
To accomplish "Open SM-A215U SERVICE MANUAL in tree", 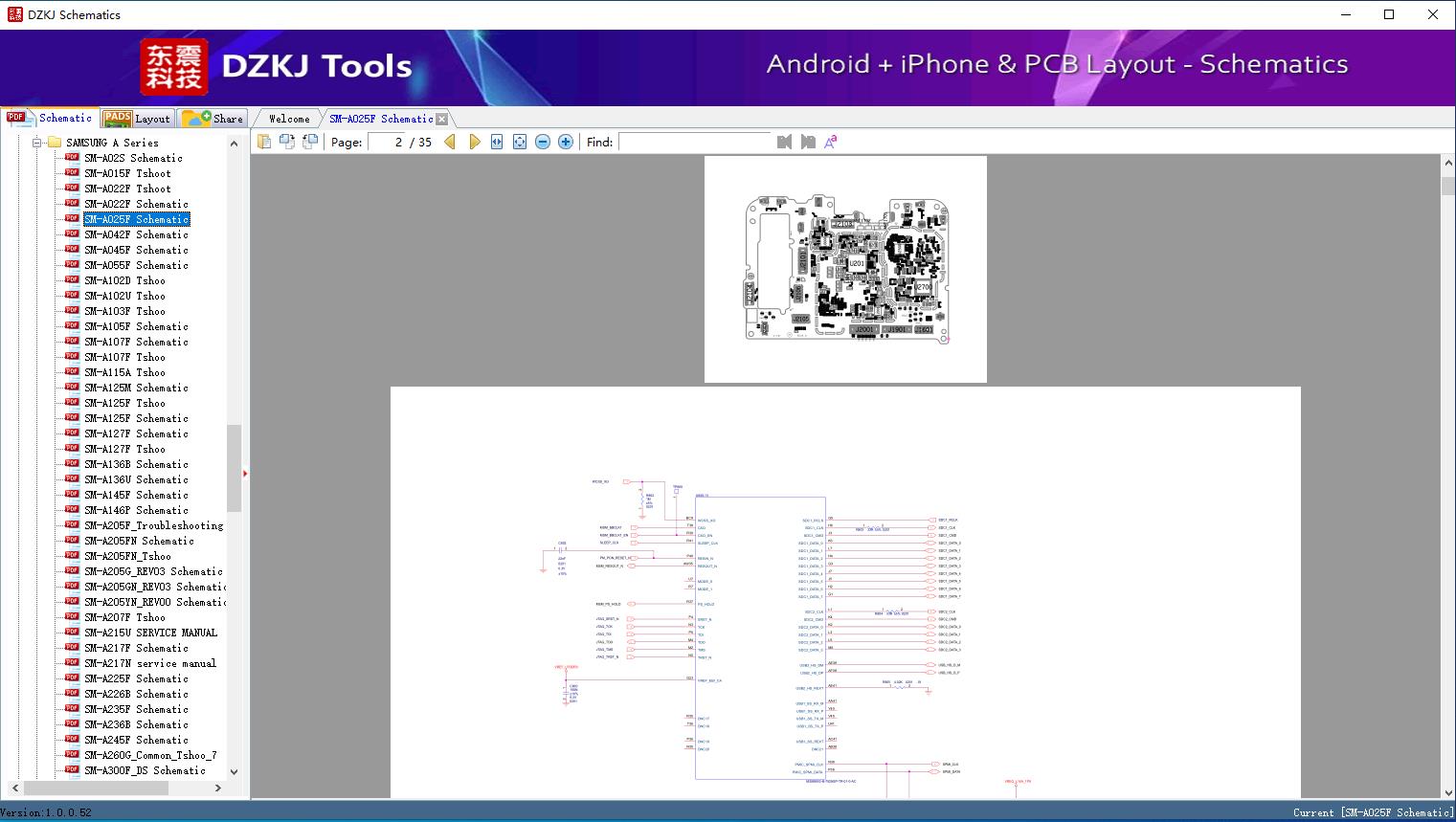I will point(150,633).
